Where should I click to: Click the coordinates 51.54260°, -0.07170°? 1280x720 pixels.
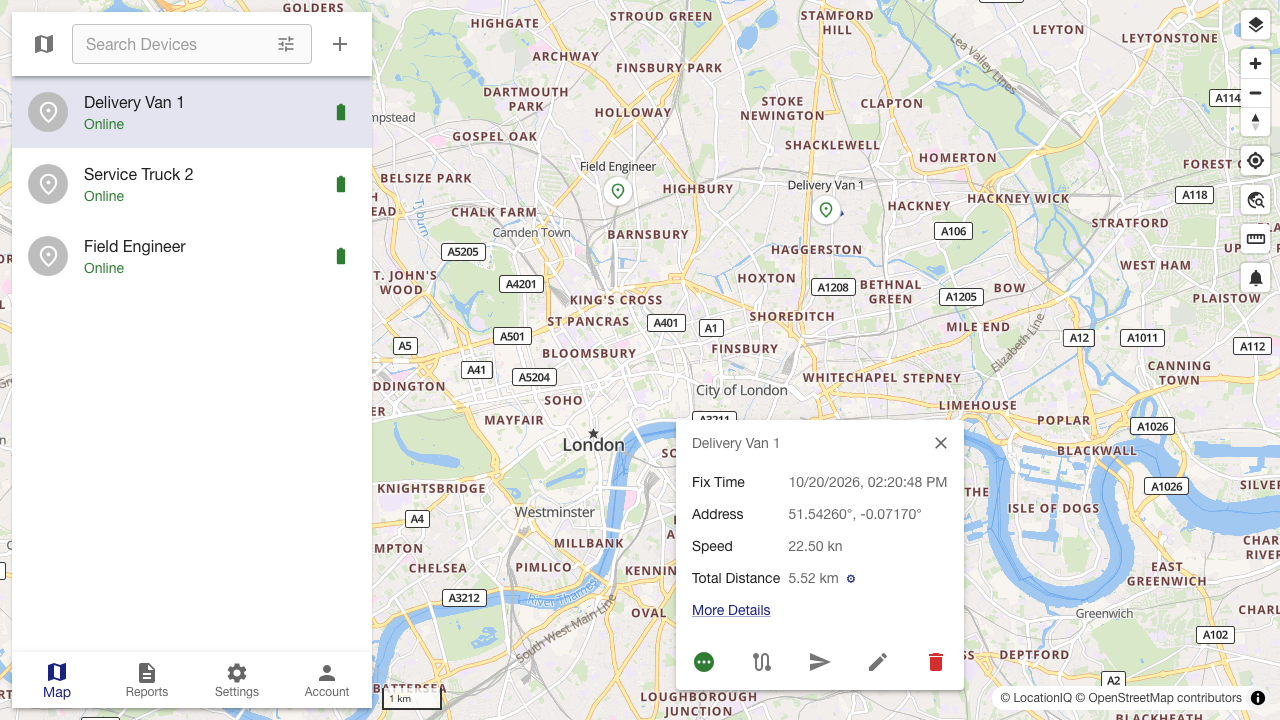[855, 514]
